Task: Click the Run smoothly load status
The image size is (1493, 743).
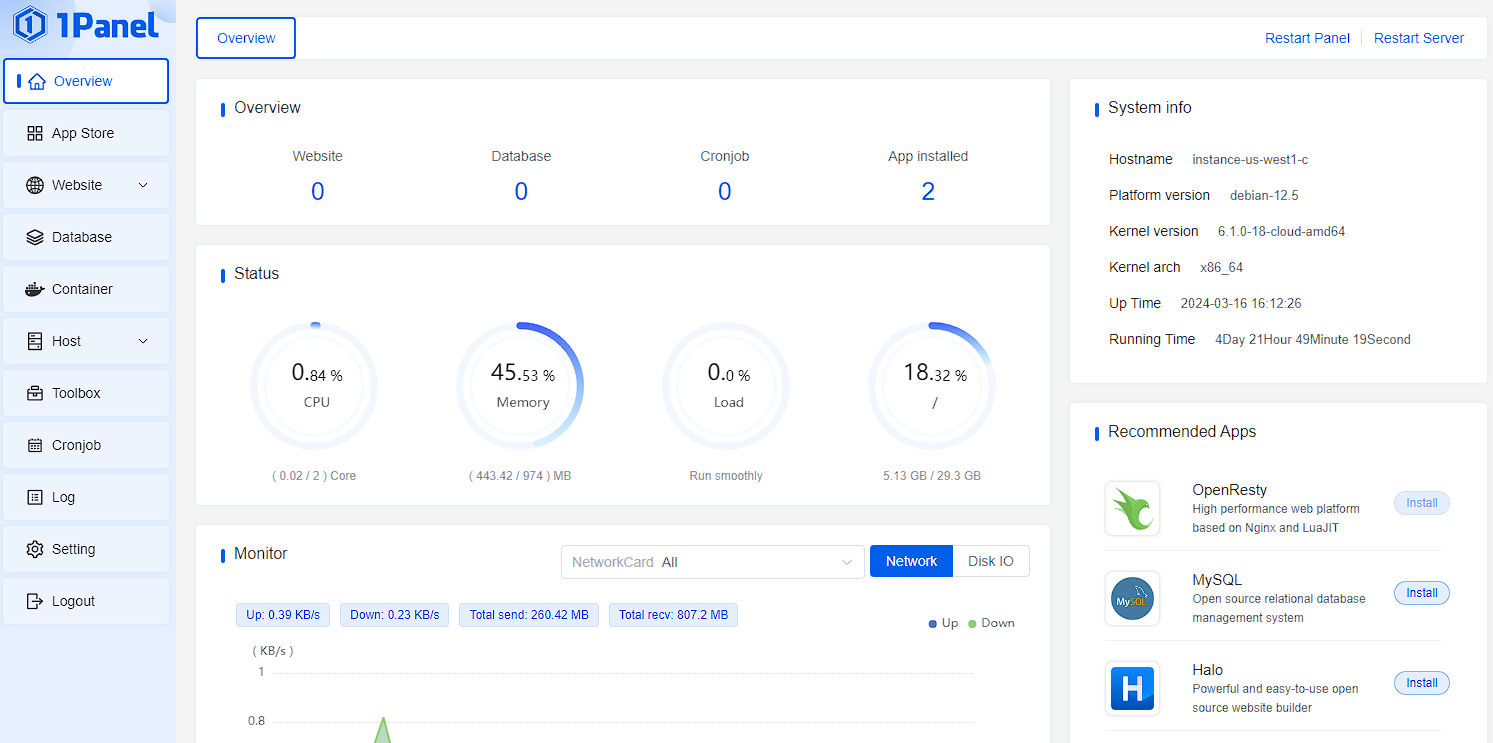Action: tap(726, 476)
